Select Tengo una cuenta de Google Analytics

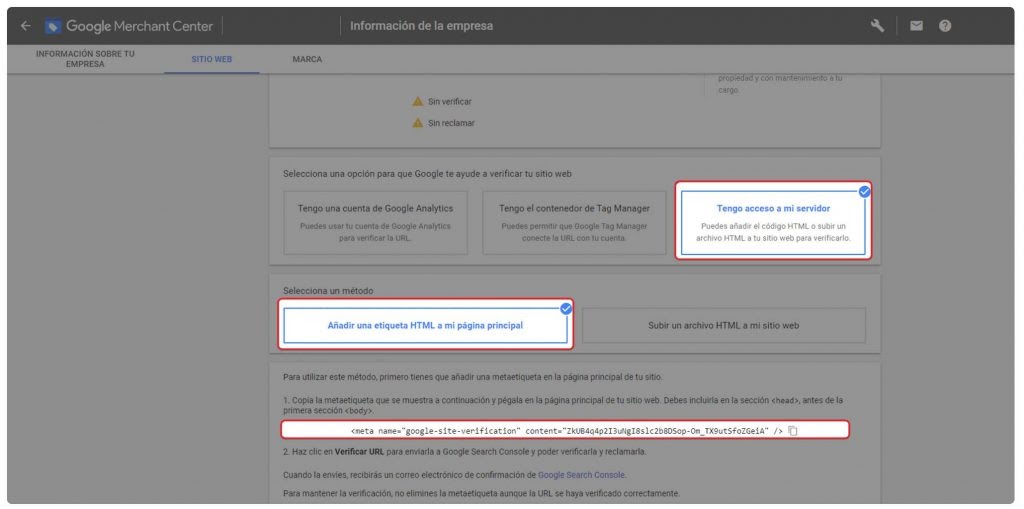376,222
